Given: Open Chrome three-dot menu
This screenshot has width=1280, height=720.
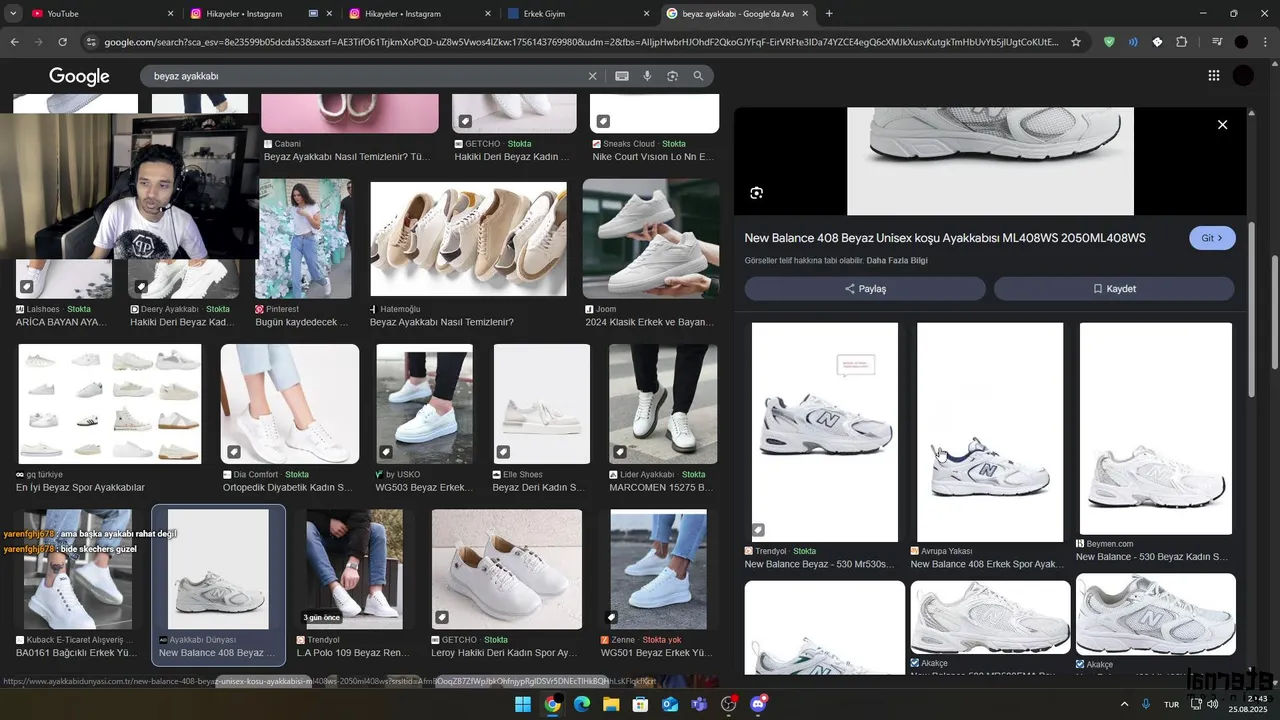Looking at the screenshot, I should point(1263,42).
